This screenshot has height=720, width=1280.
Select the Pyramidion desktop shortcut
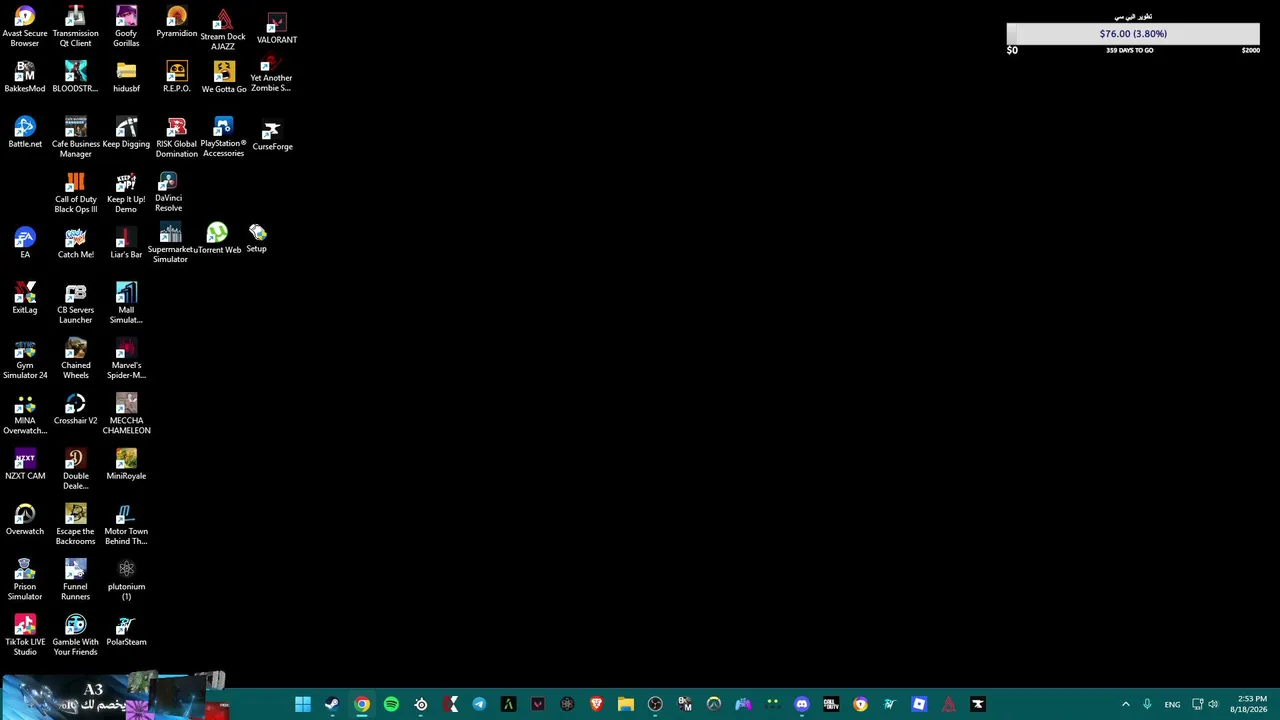177,23
